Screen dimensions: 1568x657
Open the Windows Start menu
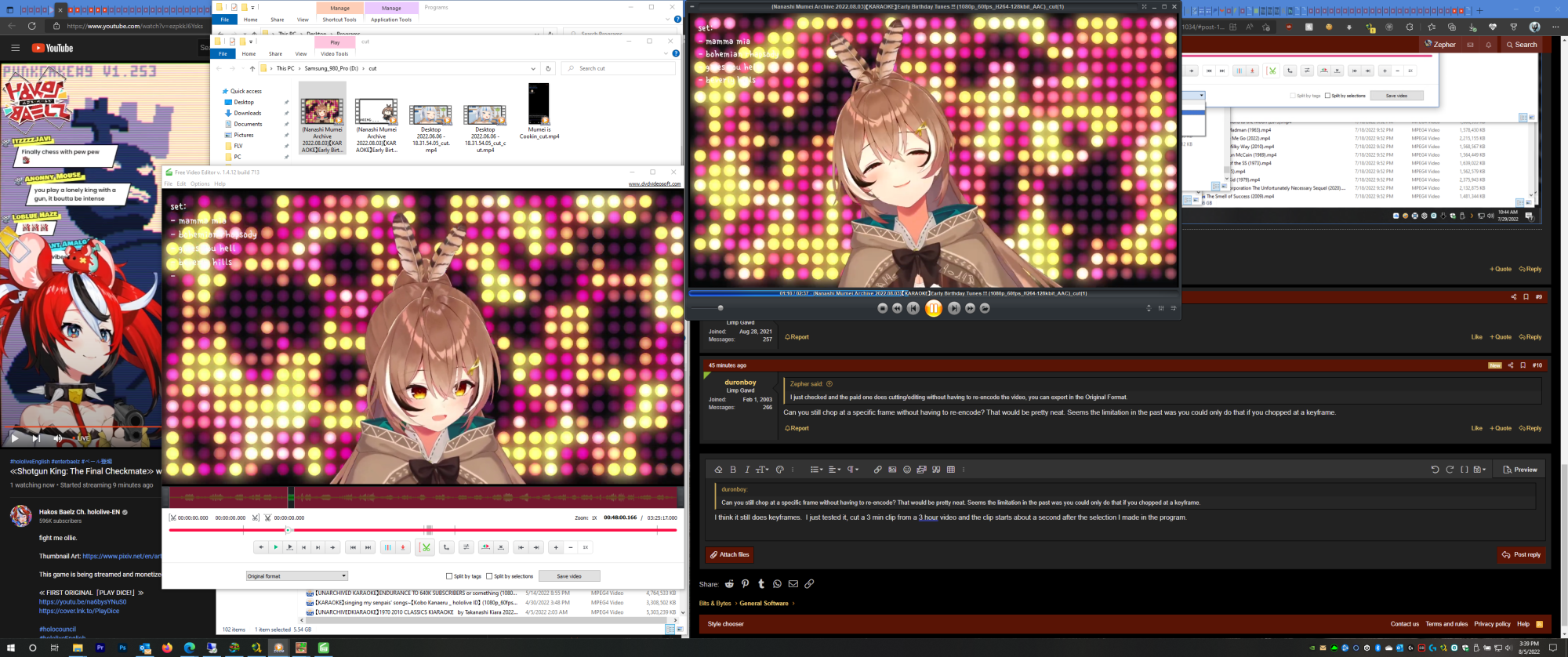click(x=11, y=648)
